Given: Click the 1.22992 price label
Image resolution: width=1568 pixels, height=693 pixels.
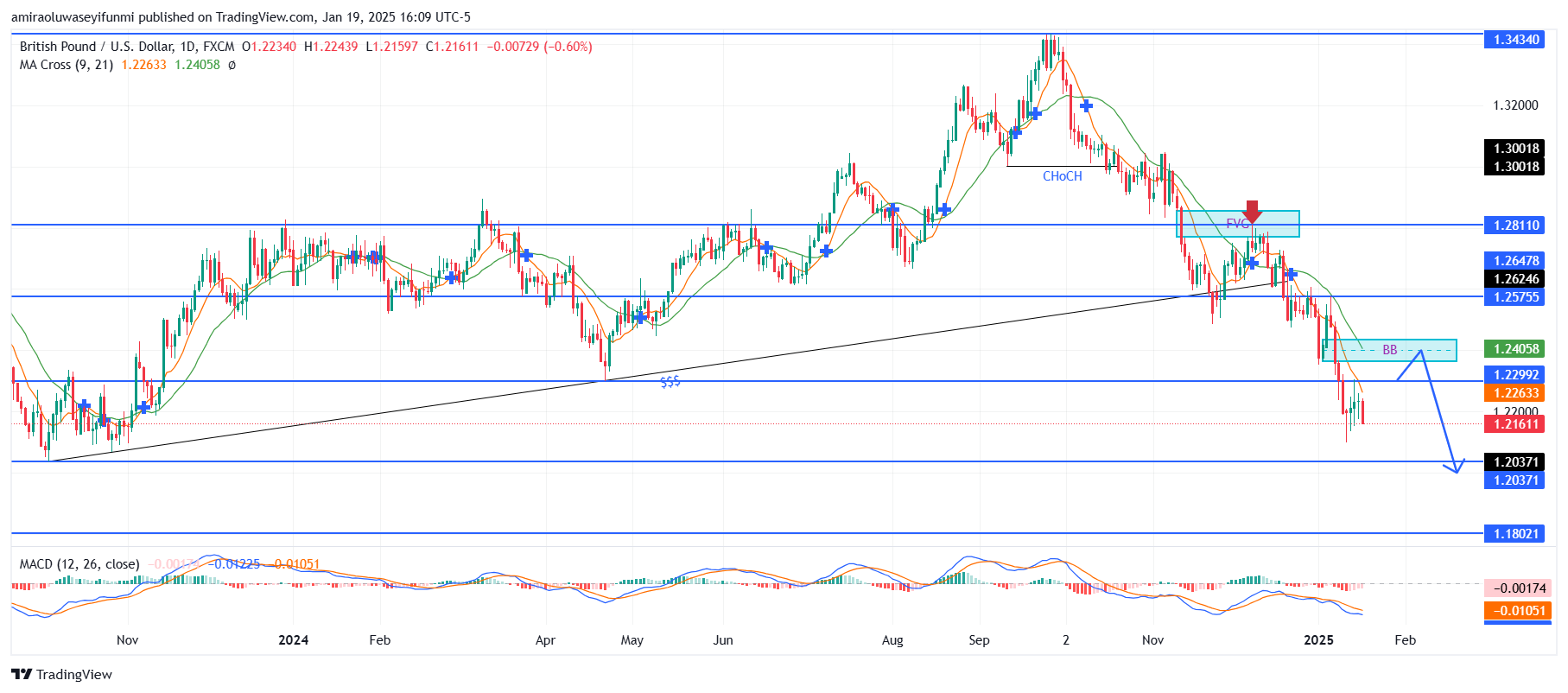Looking at the screenshot, I should point(1516,375).
